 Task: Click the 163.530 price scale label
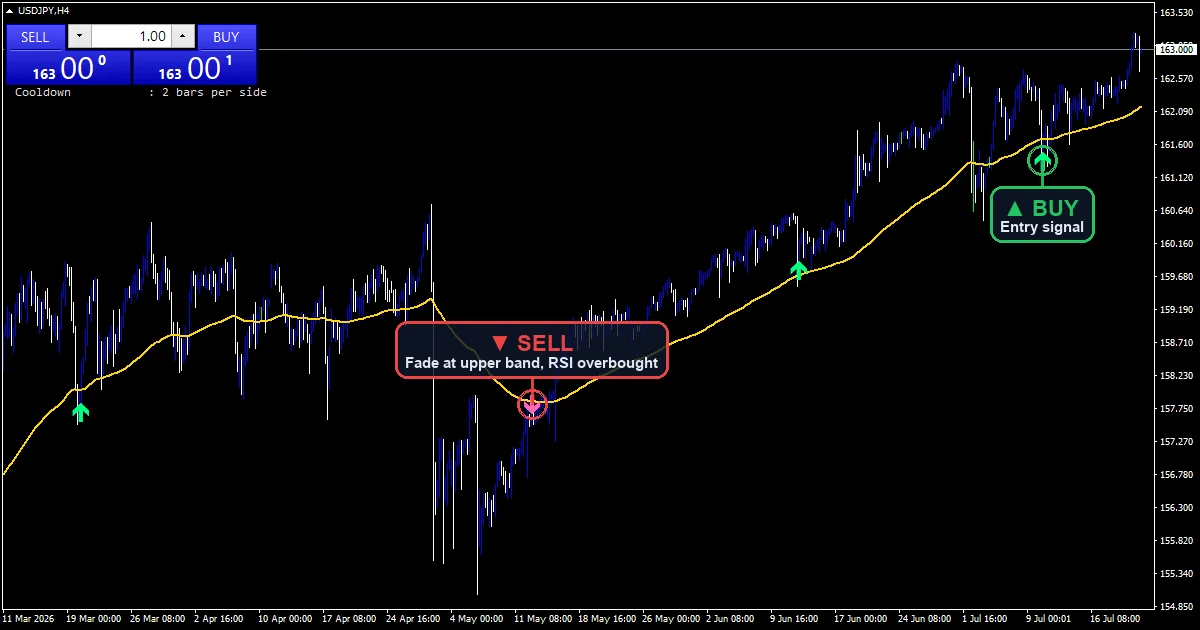(1175, 13)
